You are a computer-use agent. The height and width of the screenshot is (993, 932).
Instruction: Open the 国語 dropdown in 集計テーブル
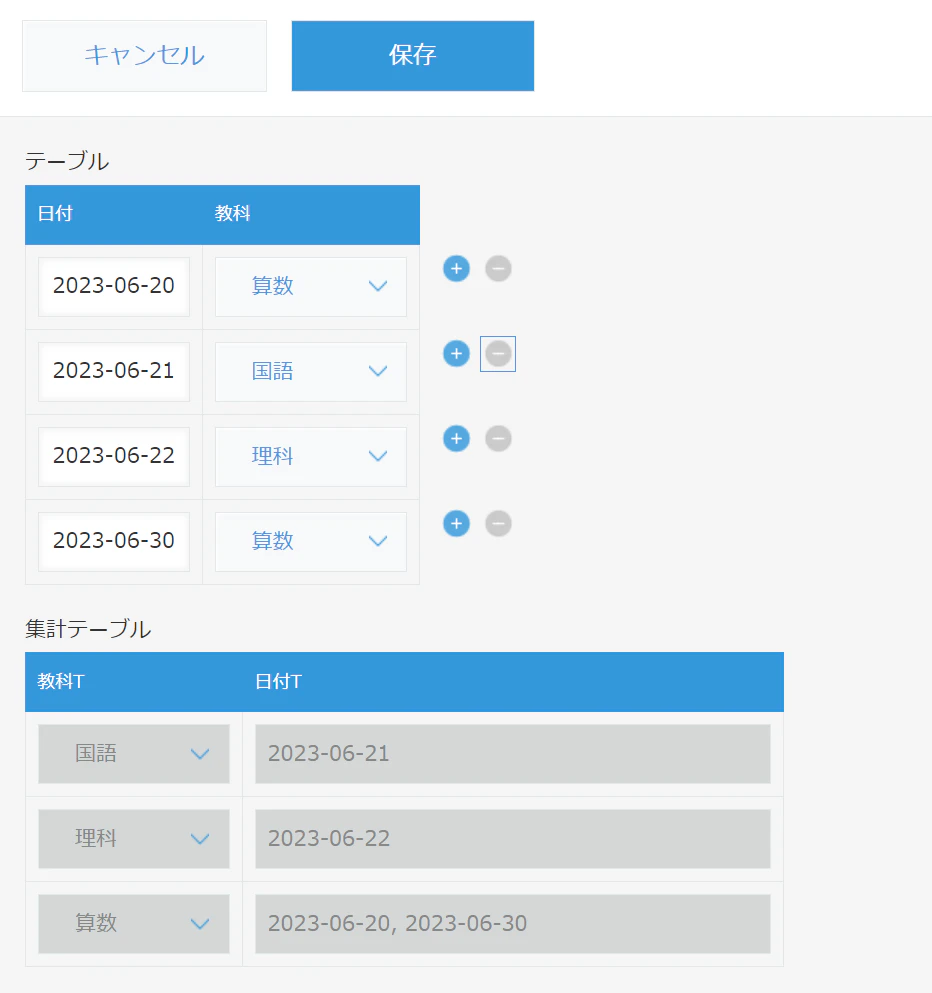pos(134,754)
